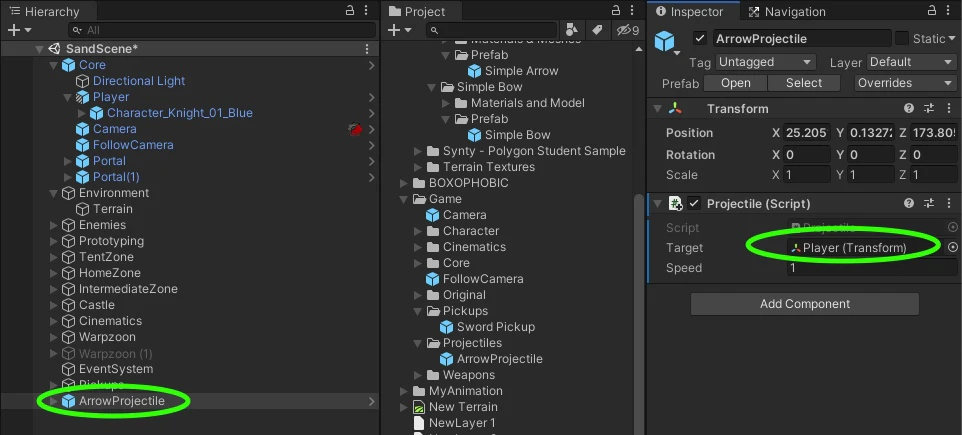The height and width of the screenshot is (435, 962).
Task: Open the Layer dropdown
Action: click(x=911, y=62)
